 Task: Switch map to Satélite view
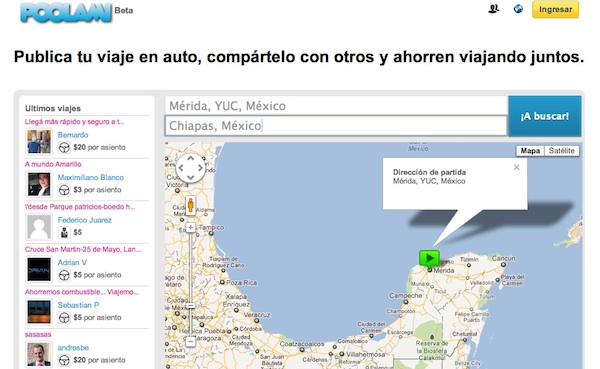561,151
